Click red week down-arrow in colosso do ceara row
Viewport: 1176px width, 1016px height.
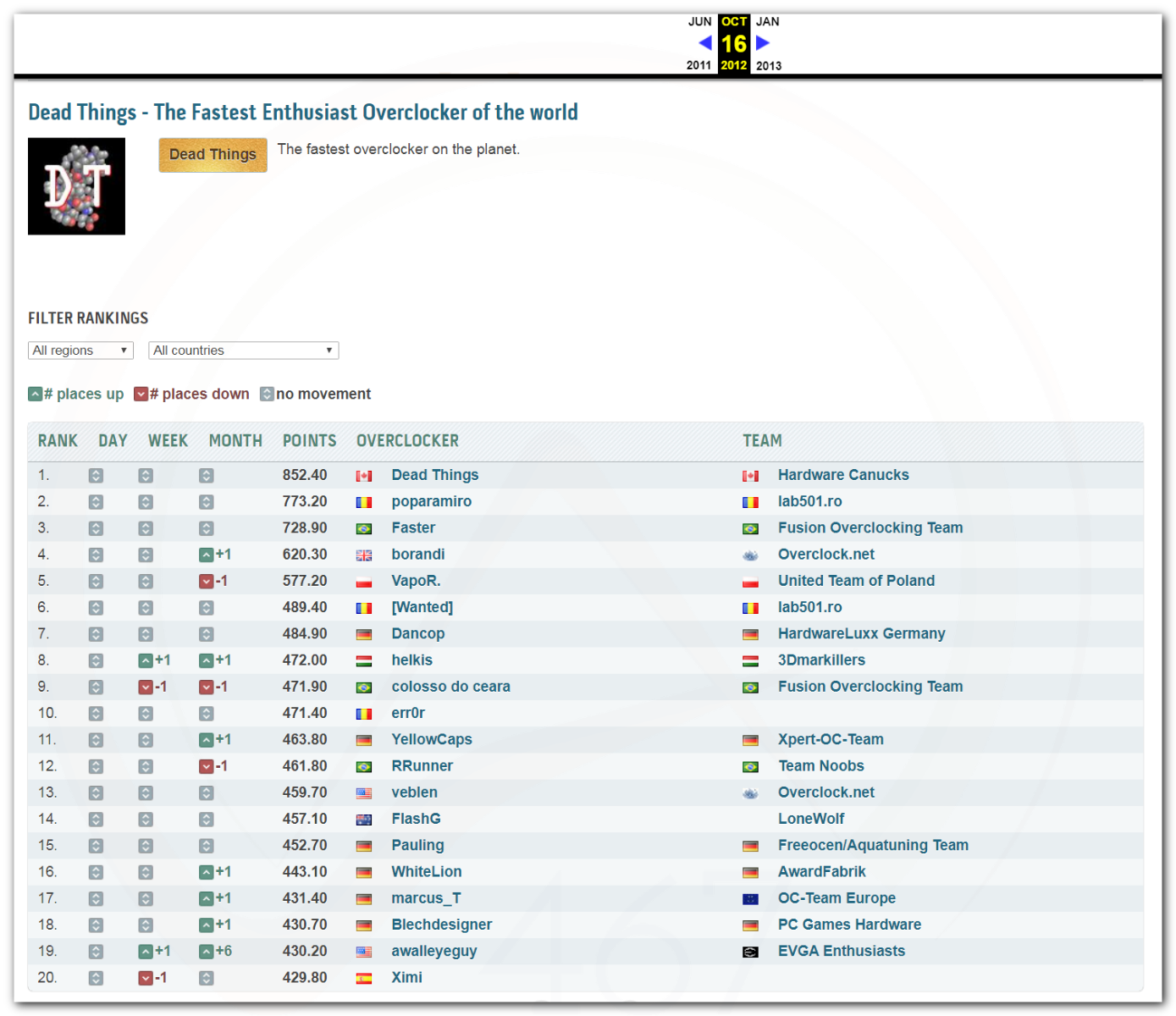click(146, 687)
